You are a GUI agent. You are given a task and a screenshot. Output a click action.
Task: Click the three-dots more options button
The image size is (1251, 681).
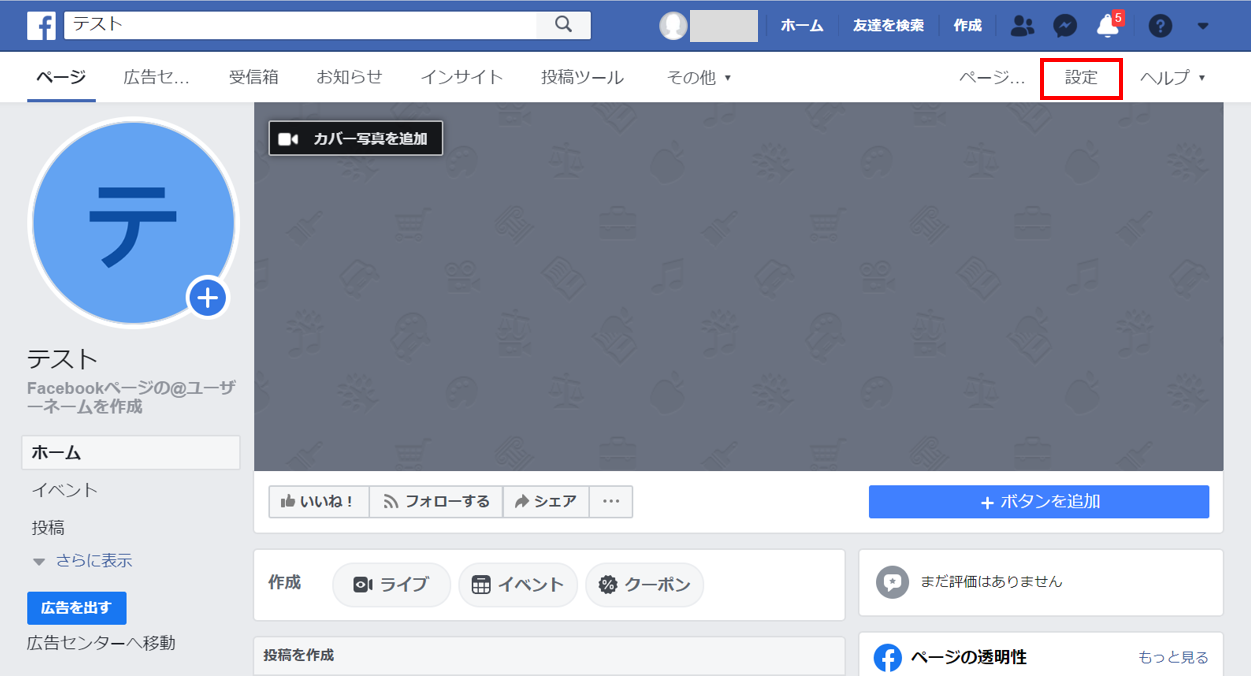[x=611, y=502]
